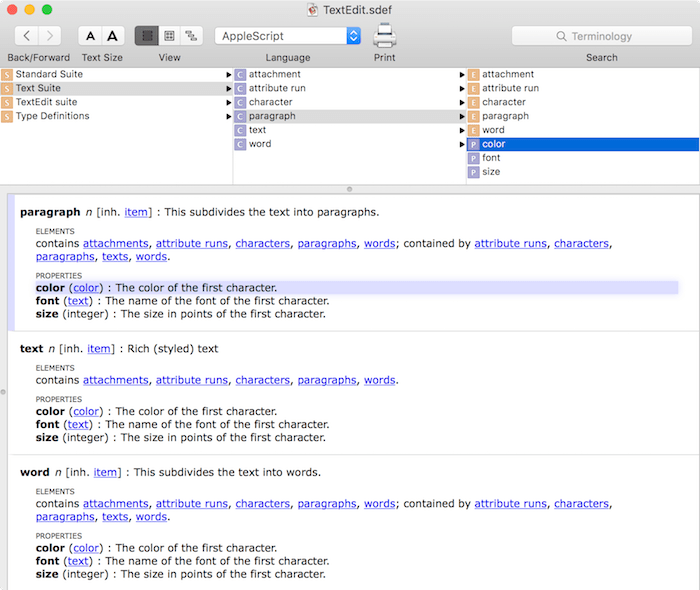Image resolution: width=700 pixels, height=590 pixels.
Task: Select attachment class in middle column
Action: tap(350, 74)
